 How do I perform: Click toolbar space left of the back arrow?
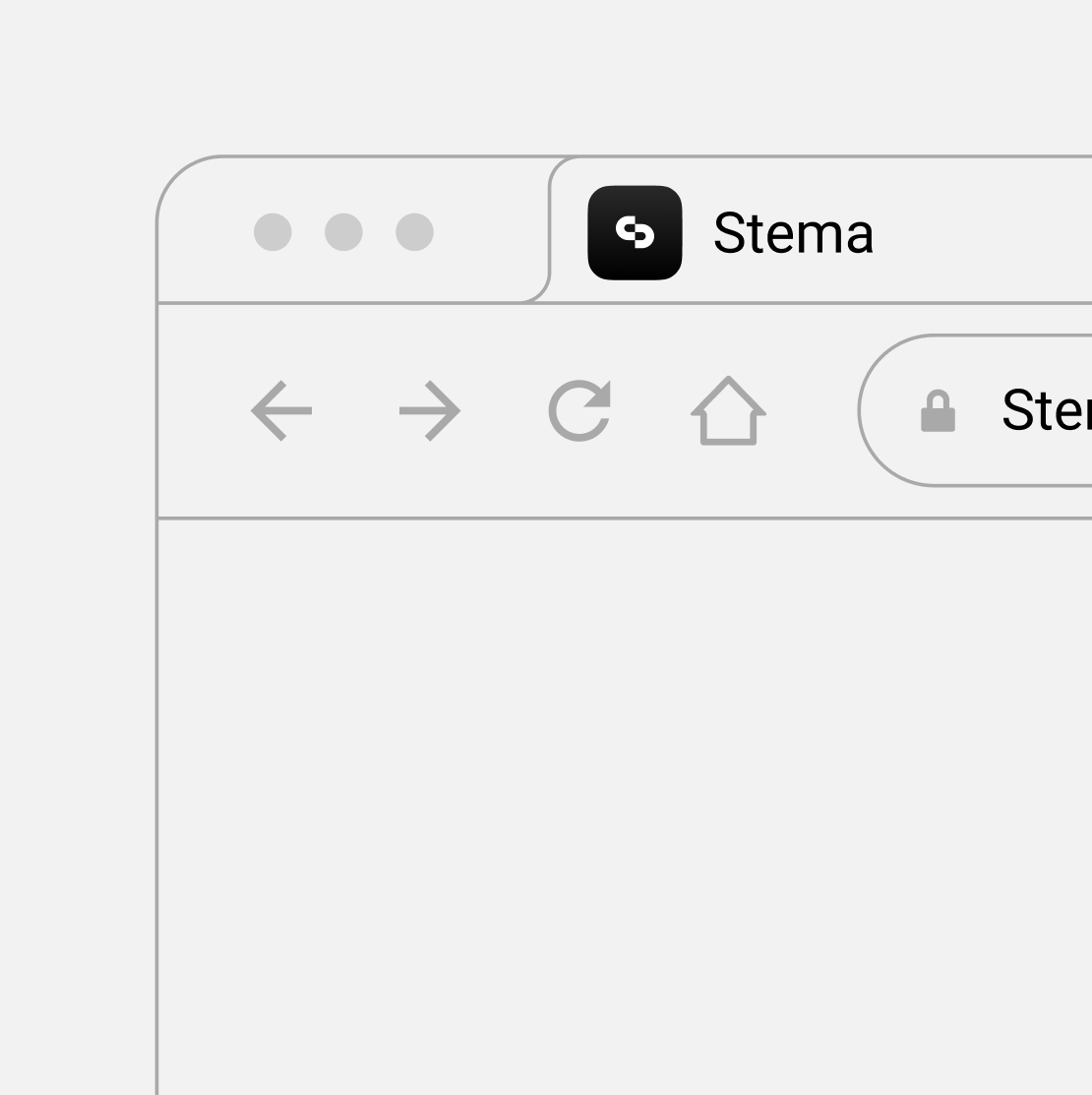[x=204, y=410]
